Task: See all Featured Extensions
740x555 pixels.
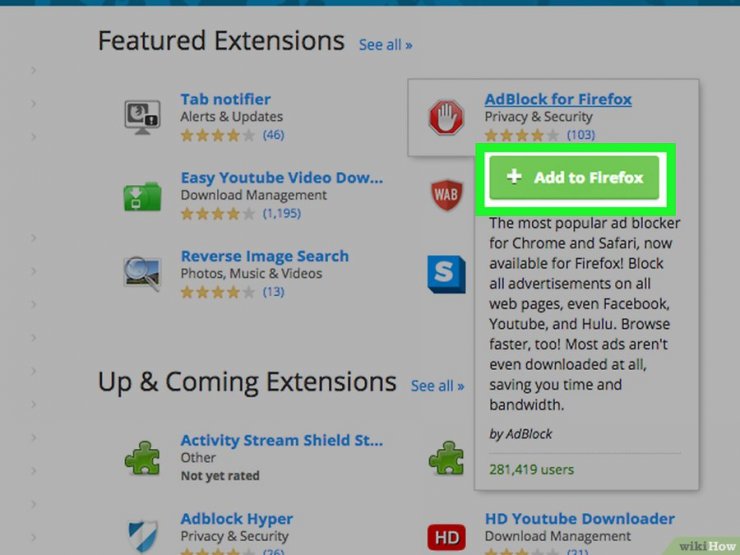Action: point(386,45)
